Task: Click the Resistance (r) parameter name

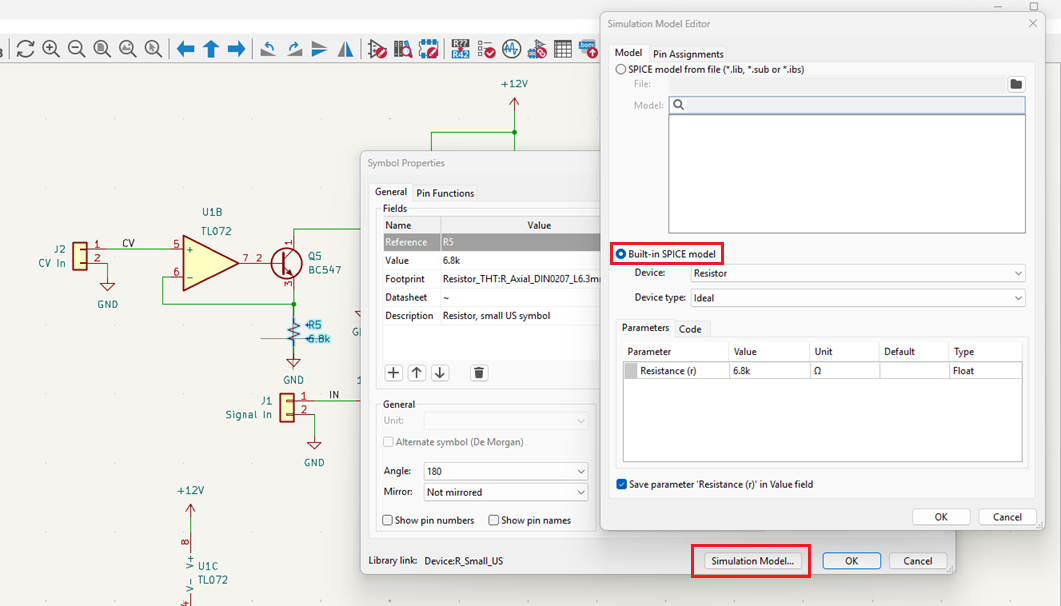Action: [x=668, y=371]
